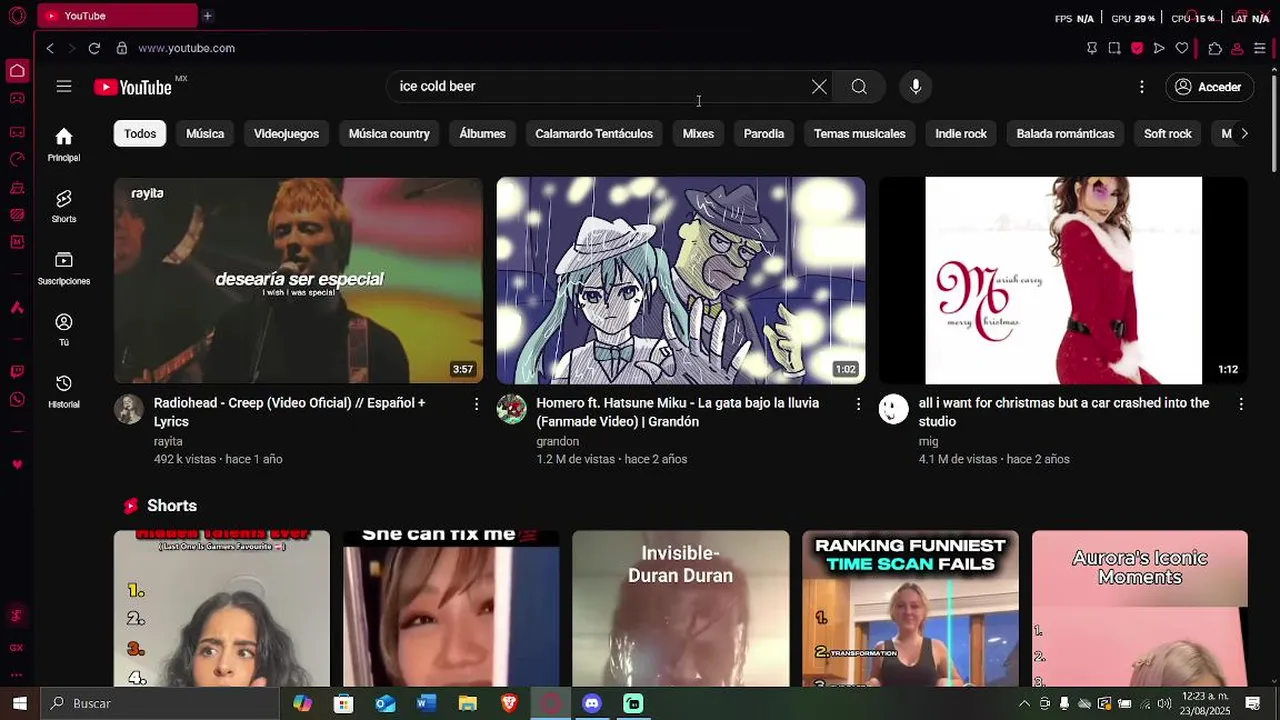Run the search with the magnifier button
Screen dimensions: 1280x720
coord(859,87)
